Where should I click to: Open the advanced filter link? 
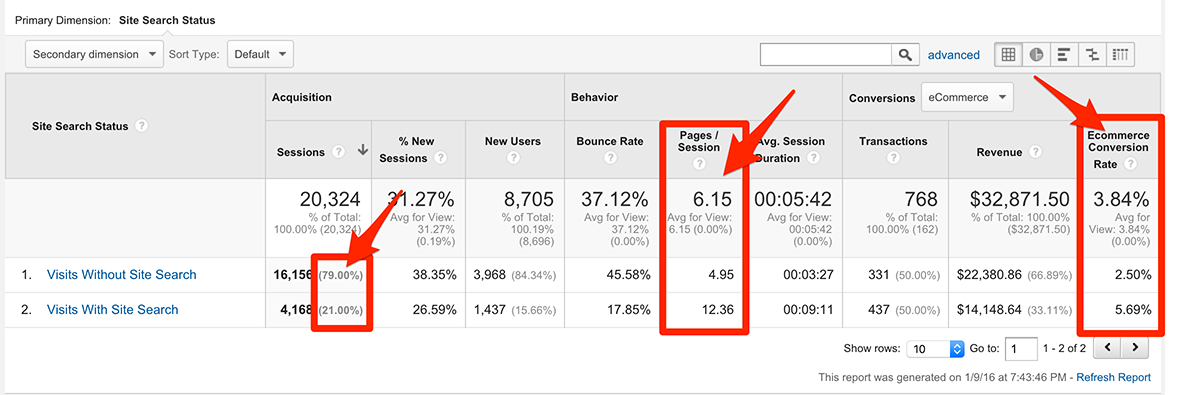(954, 54)
